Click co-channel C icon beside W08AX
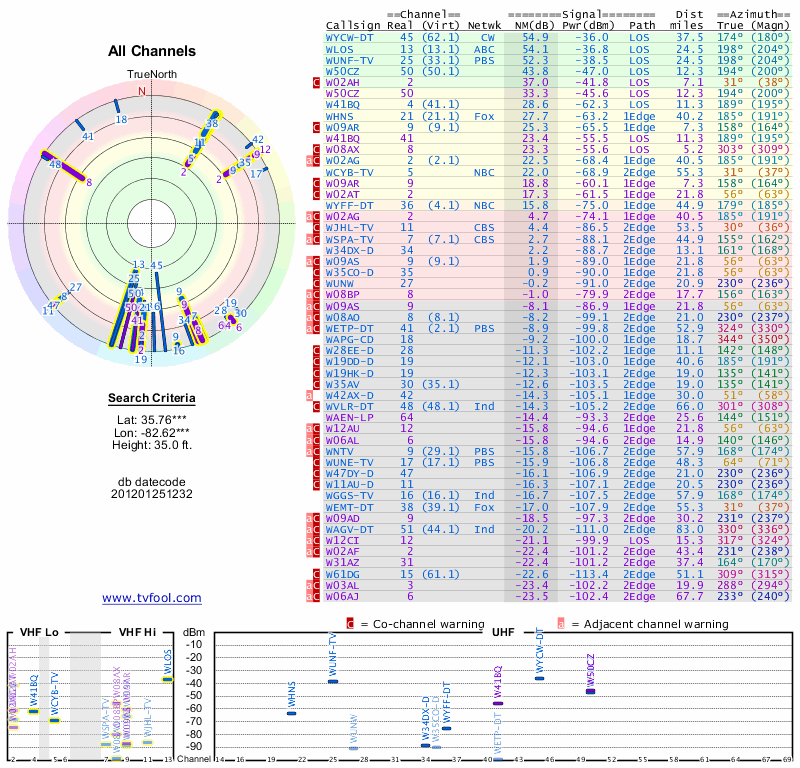800x768 pixels. [316, 150]
